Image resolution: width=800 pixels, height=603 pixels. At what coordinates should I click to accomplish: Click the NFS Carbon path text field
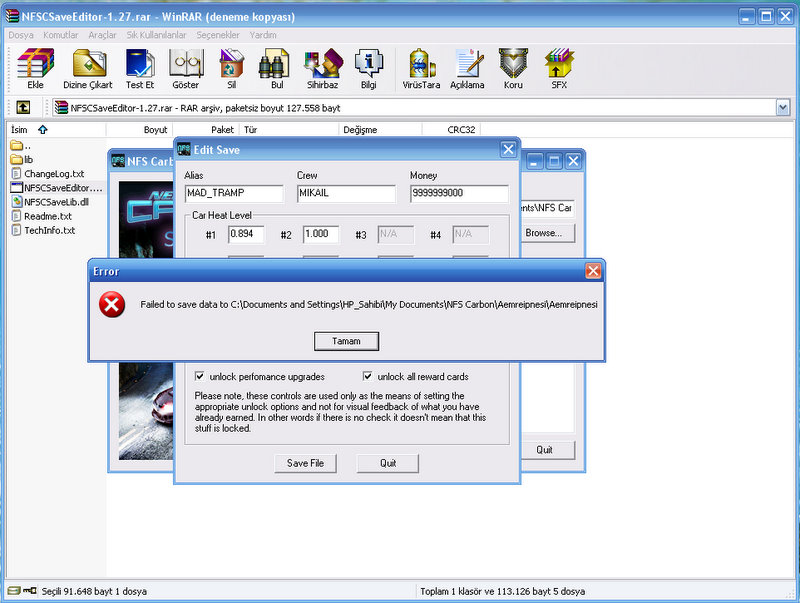click(547, 208)
